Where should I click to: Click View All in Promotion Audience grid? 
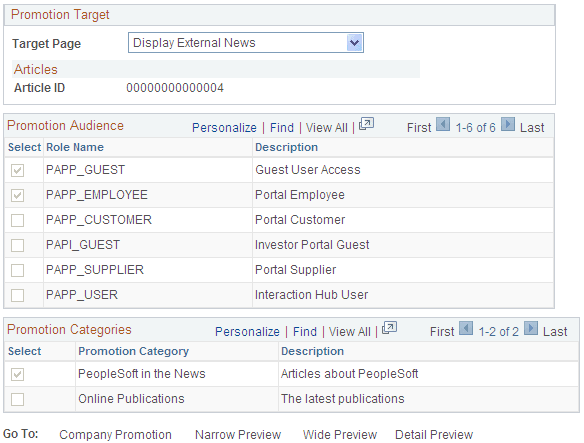pyautogui.click(x=327, y=128)
